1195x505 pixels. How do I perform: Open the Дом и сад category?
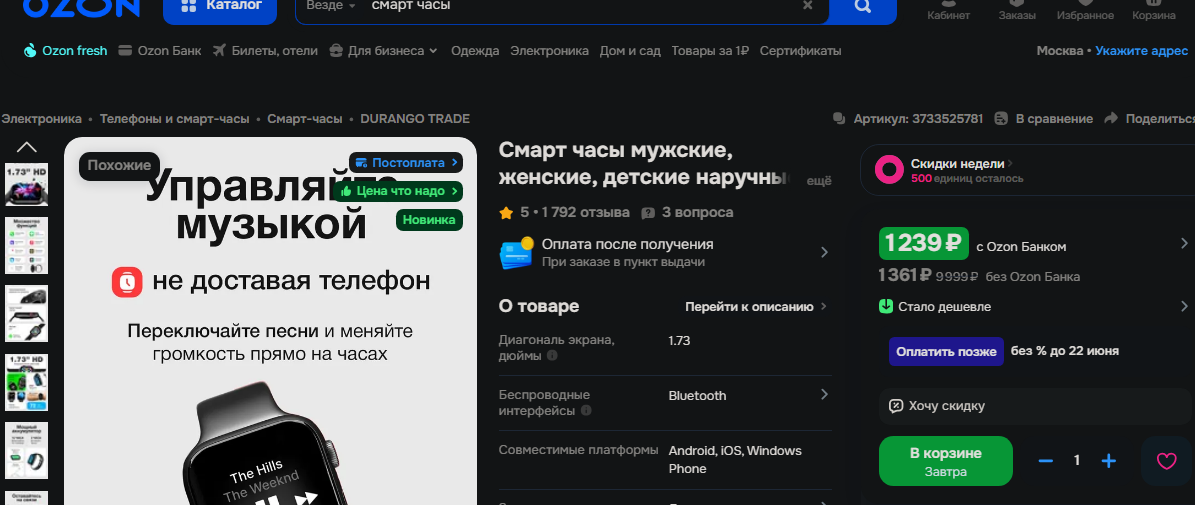pyautogui.click(x=630, y=51)
